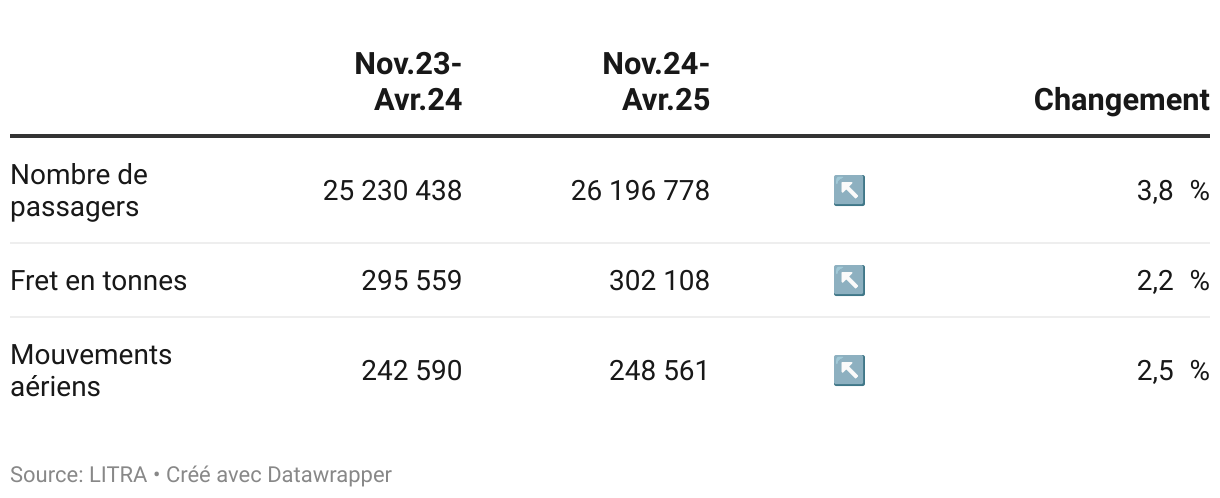Click the 302 108 freight value
This screenshot has width=1220, height=498.
tap(659, 280)
